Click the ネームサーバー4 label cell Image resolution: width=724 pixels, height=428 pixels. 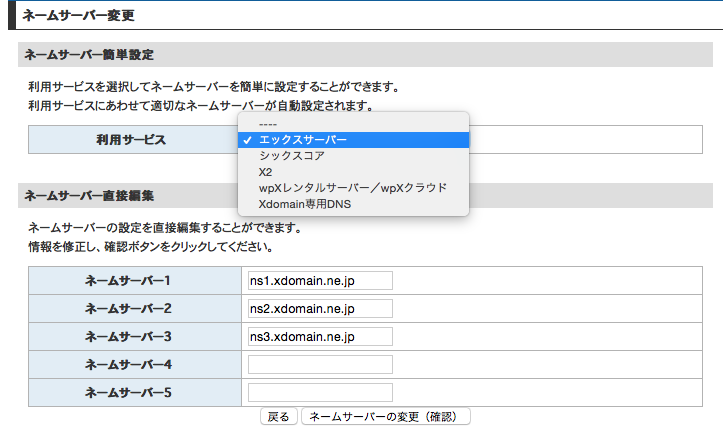click(135, 365)
